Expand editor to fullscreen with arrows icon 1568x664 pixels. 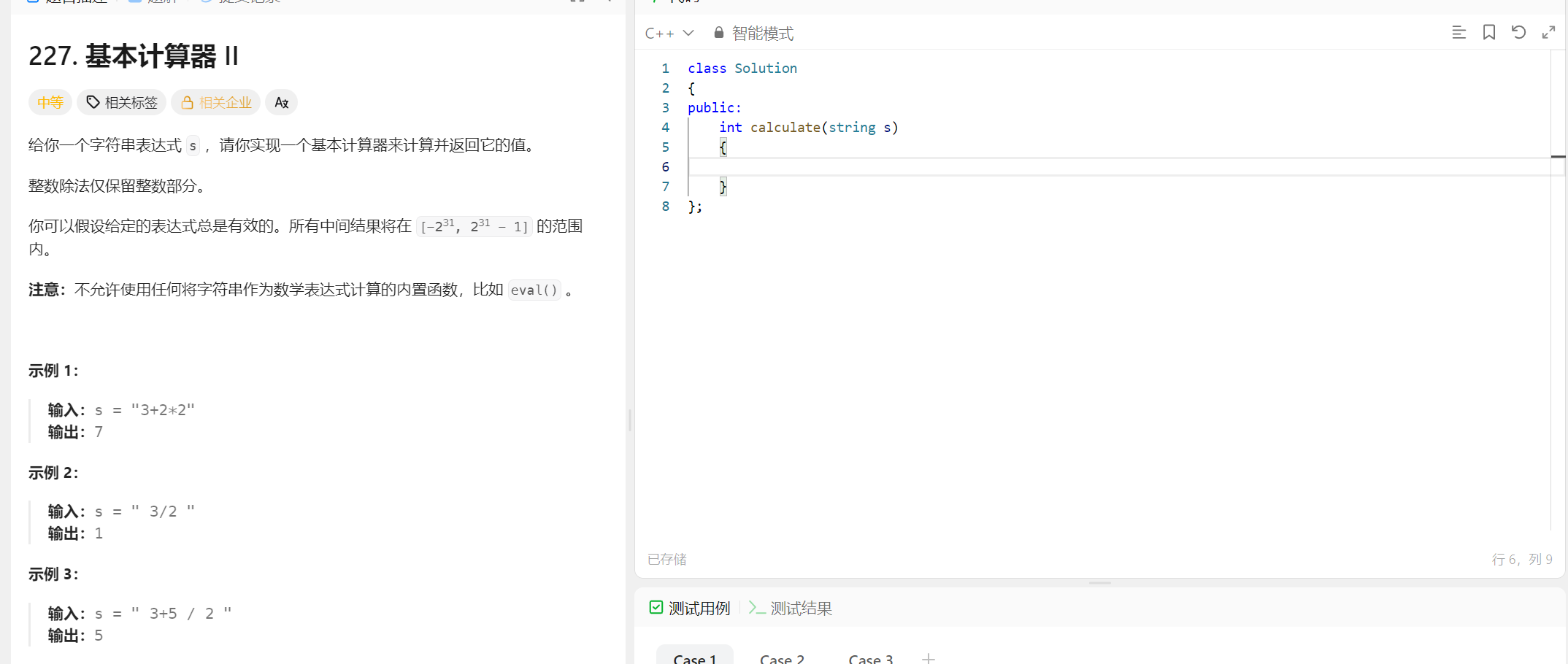(x=1548, y=33)
